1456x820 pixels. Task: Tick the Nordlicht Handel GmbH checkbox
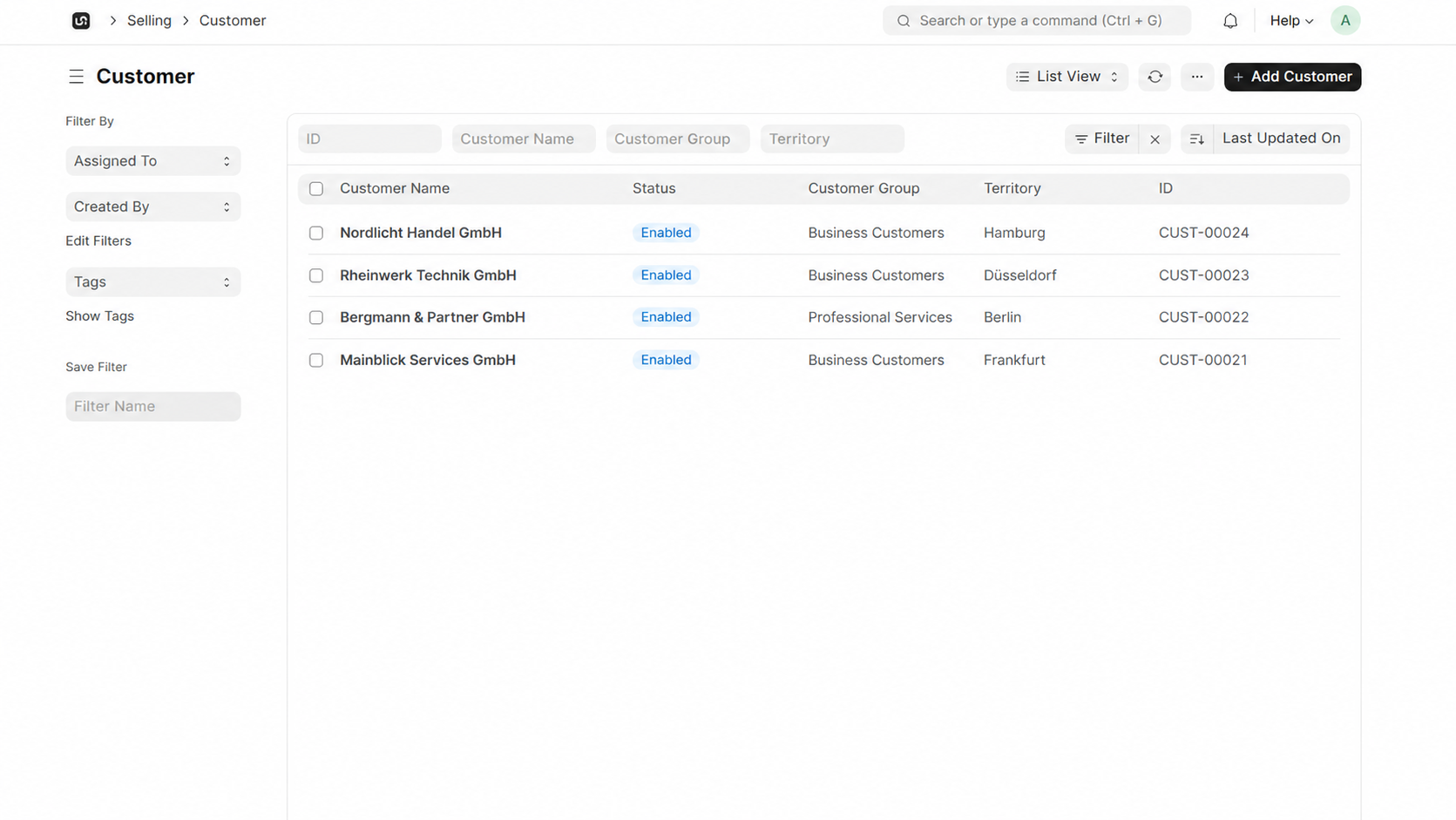[x=316, y=233]
